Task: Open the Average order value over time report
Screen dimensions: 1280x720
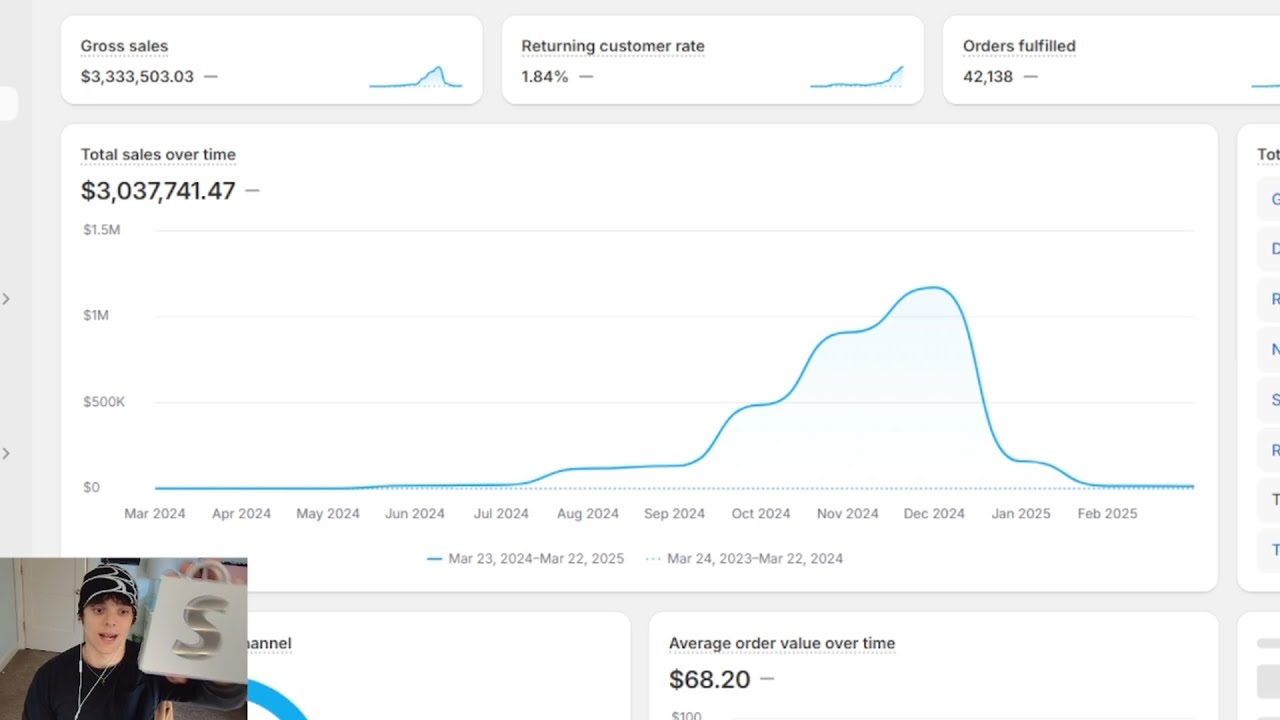Action: pos(782,643)
